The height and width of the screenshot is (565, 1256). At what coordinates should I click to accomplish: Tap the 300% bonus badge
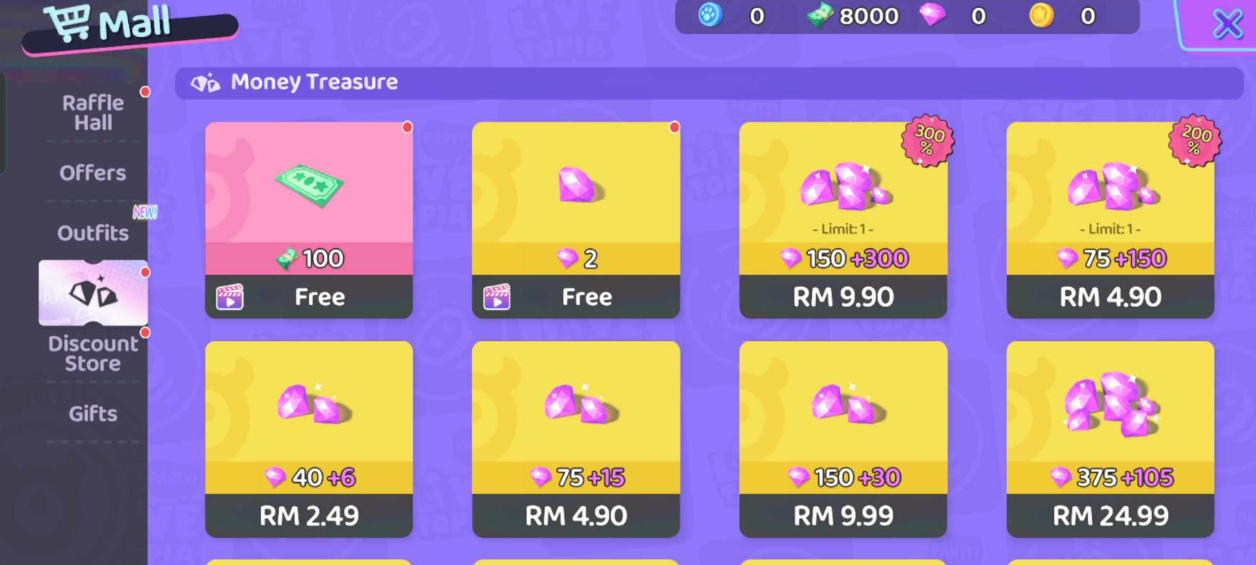[x=928, y=140]
